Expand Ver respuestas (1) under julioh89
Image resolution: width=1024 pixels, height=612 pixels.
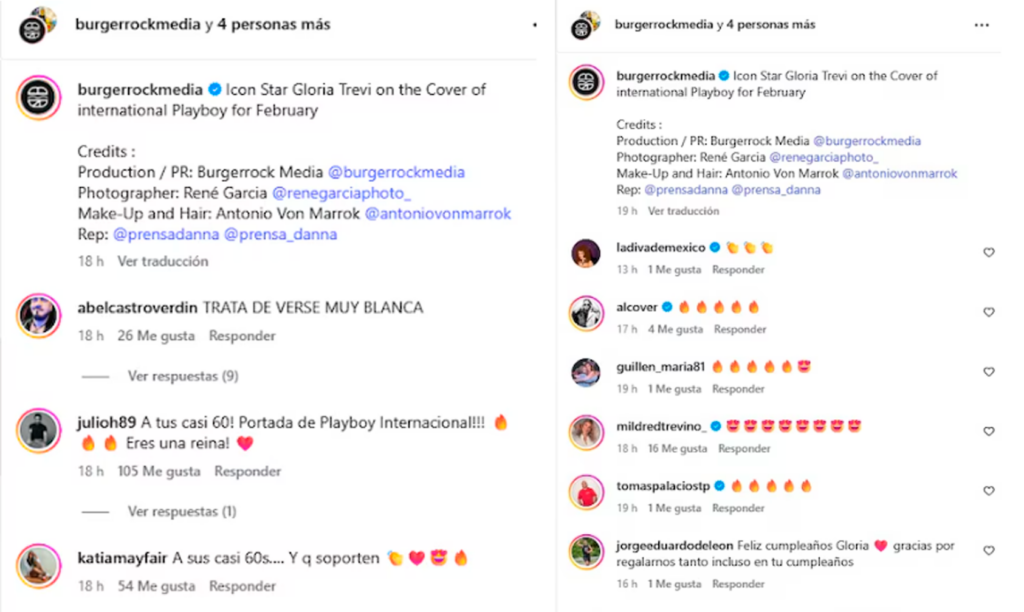coord(182,511)
